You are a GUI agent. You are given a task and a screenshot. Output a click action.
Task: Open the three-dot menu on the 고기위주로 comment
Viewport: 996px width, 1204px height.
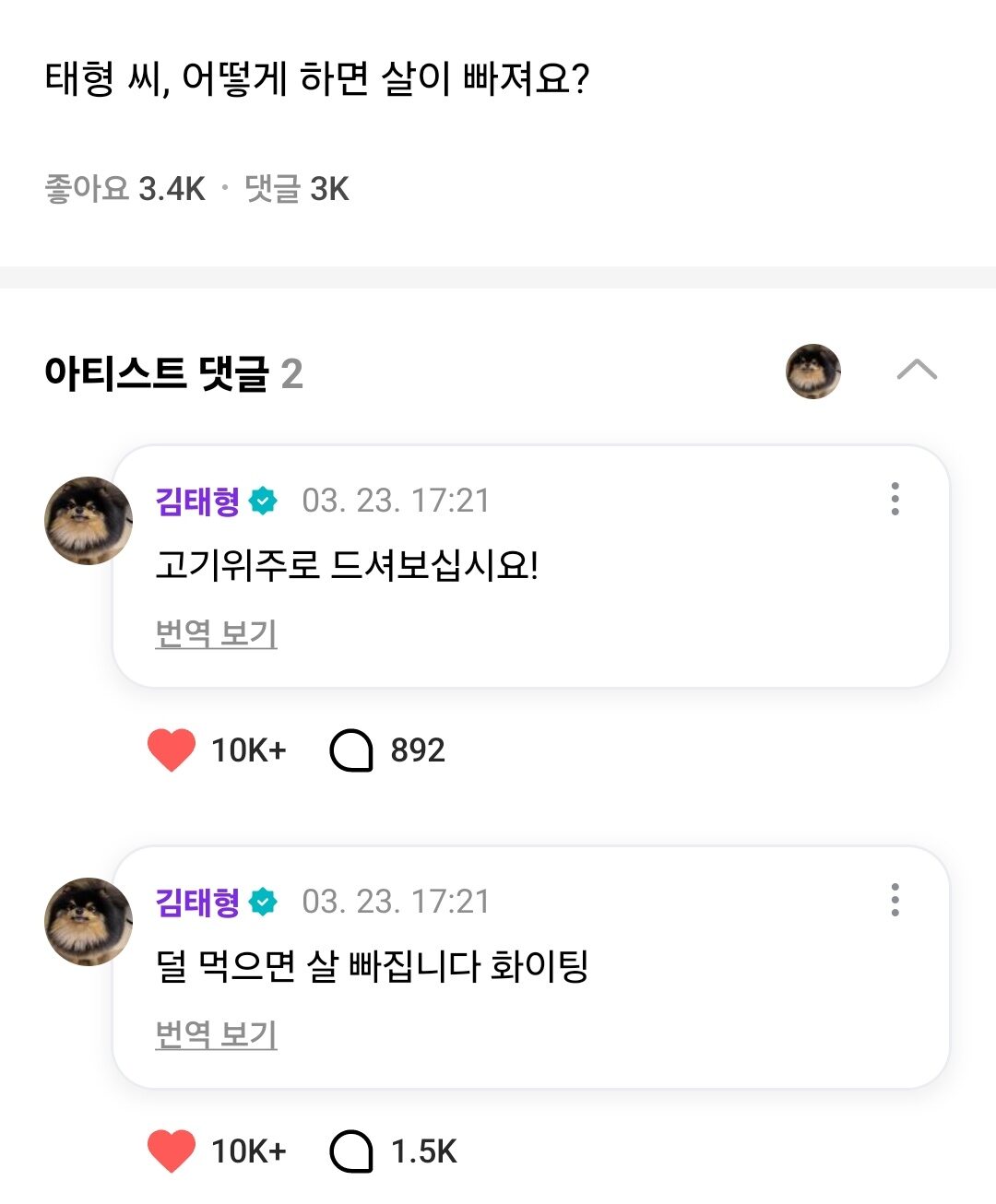click(x=895, y=499)
